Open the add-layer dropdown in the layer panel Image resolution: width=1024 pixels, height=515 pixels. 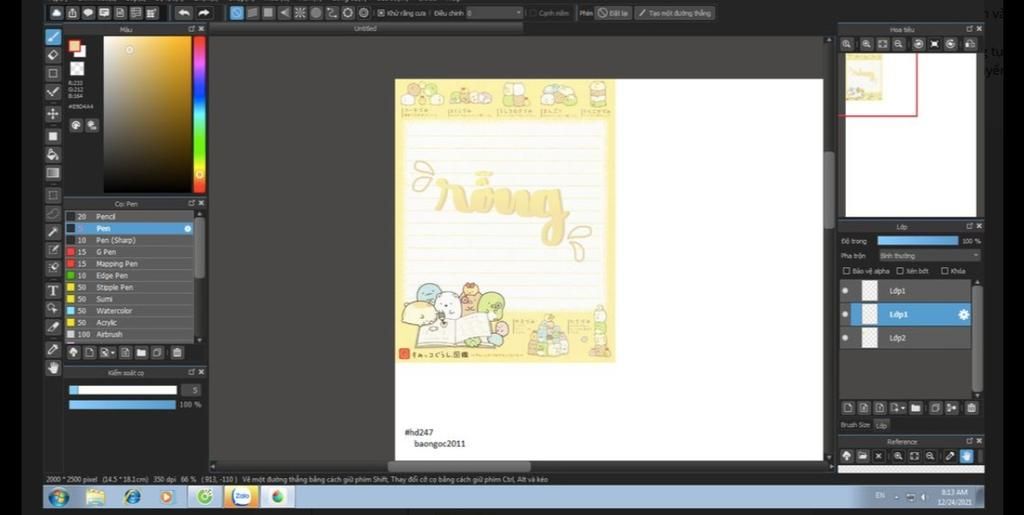(x=898, y=408)
